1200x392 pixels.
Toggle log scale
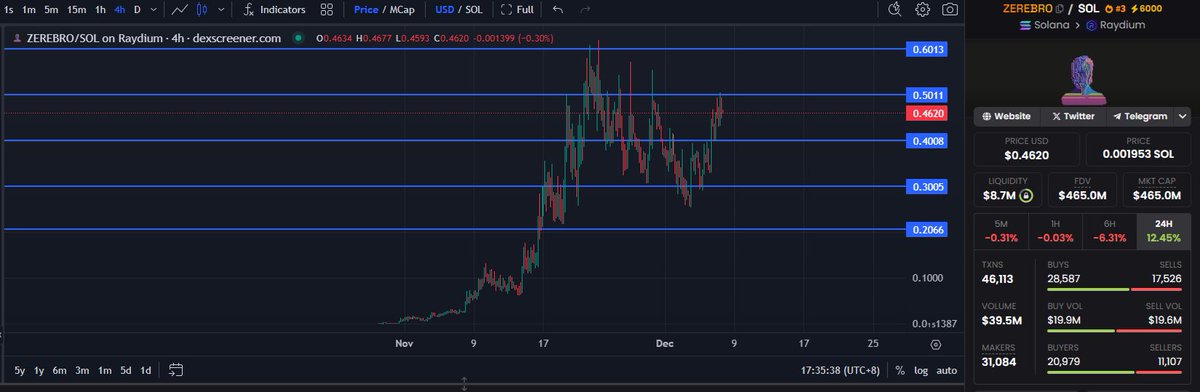[x=920, y=370]
